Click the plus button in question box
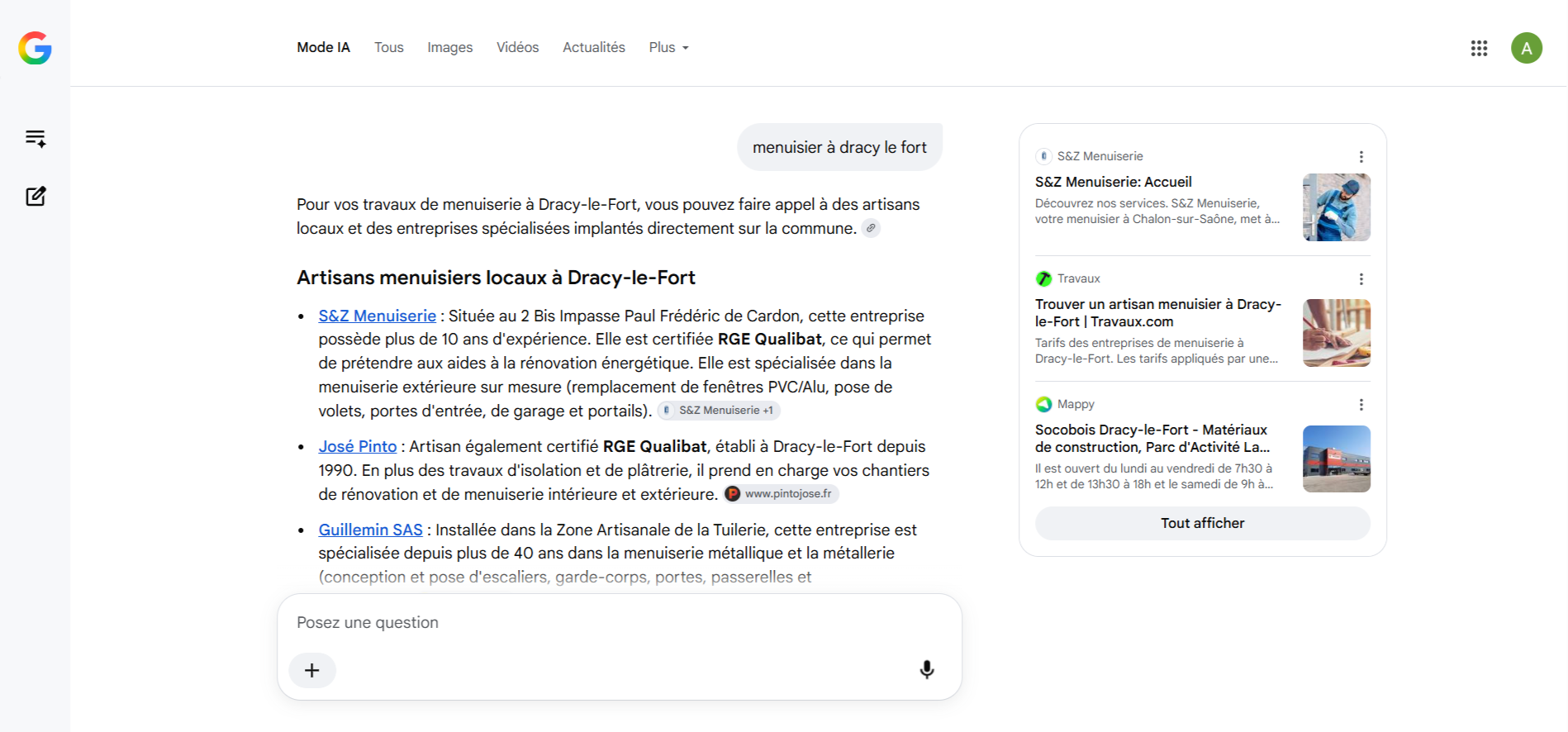This screenshot has height=732, width=1568. coord(312,670)
